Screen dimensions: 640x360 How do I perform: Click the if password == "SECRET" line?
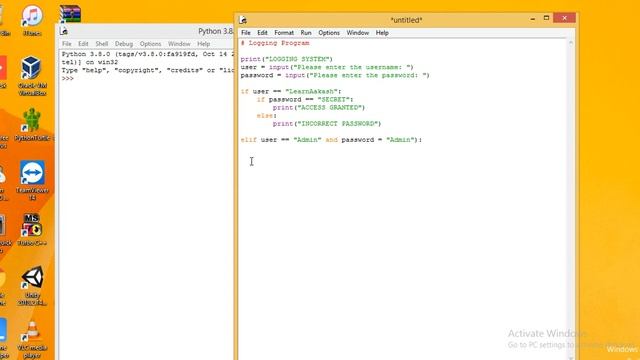tap(305, 99)
